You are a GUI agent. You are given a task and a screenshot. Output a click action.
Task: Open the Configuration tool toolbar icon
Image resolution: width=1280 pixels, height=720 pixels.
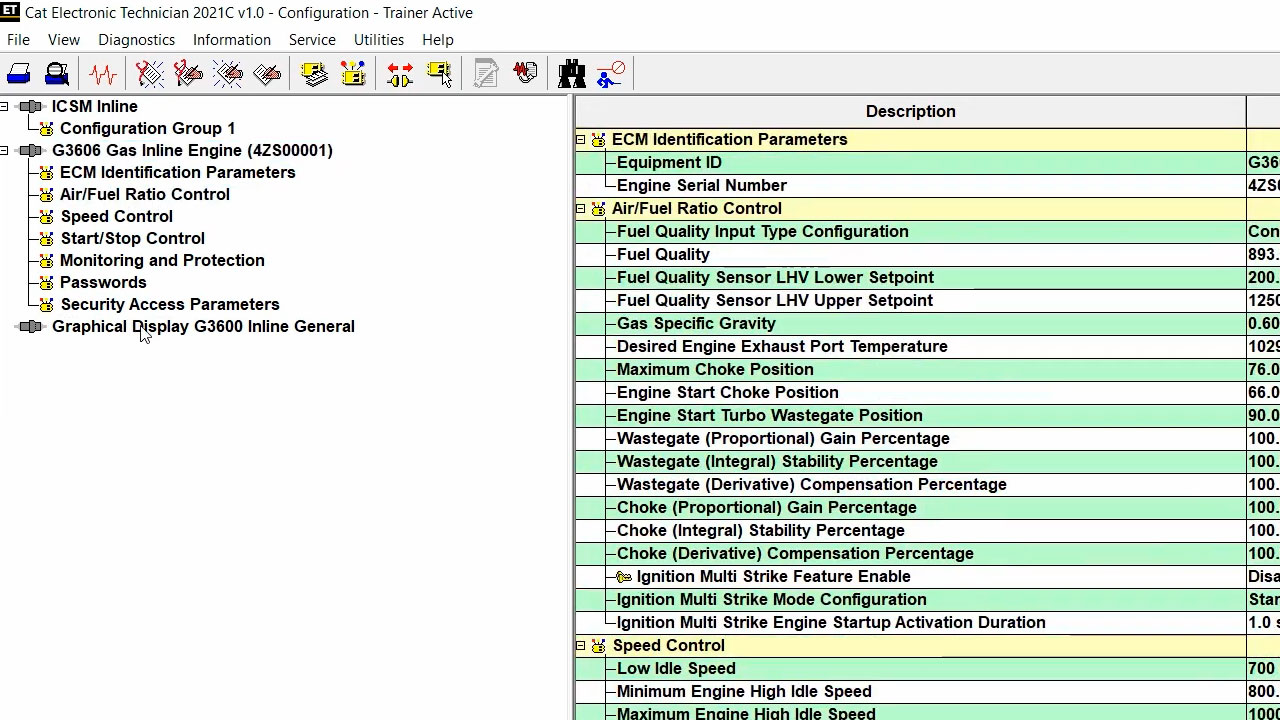click(x=353, y=74)
